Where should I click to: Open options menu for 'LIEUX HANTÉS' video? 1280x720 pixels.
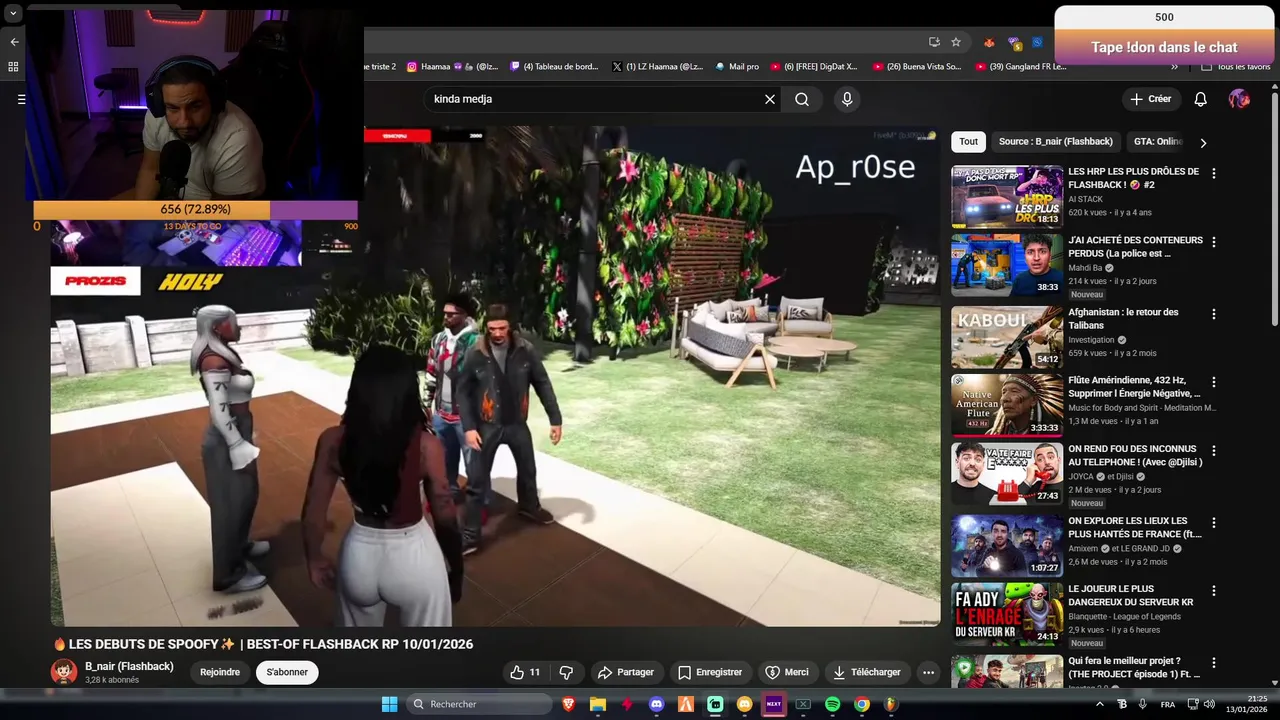click(x=1214, y=523)
